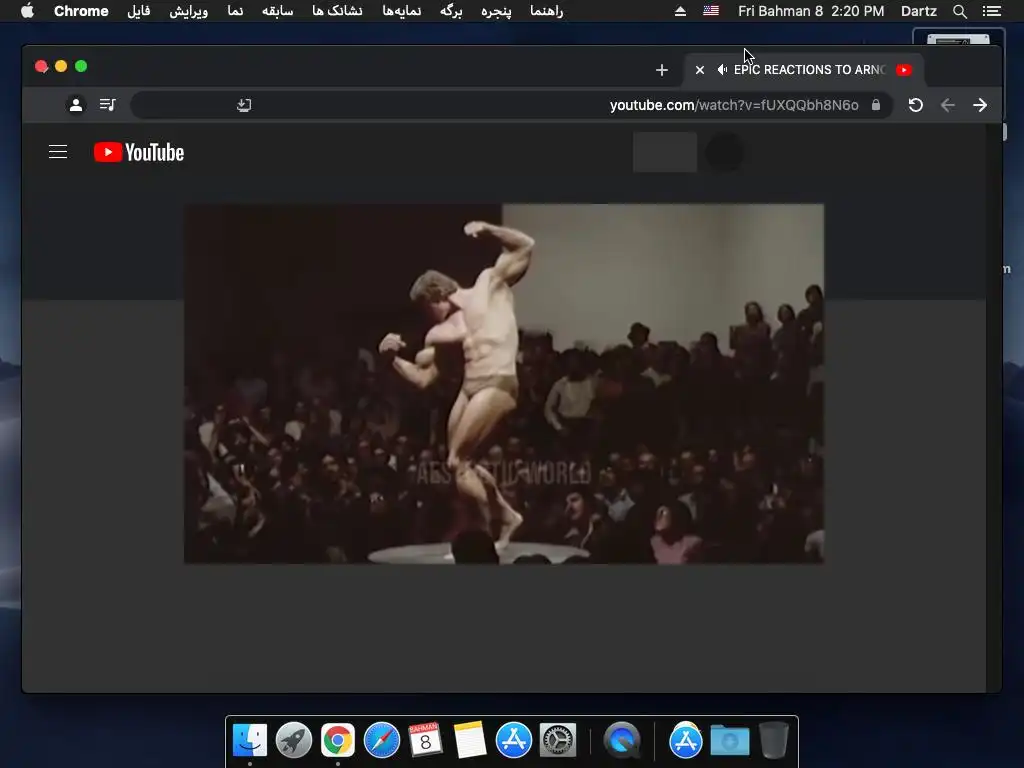Image resolution: width=1024 pixels, height=768 pixels.
Task: Open the پنجره menu
Action: coord(496,11)
